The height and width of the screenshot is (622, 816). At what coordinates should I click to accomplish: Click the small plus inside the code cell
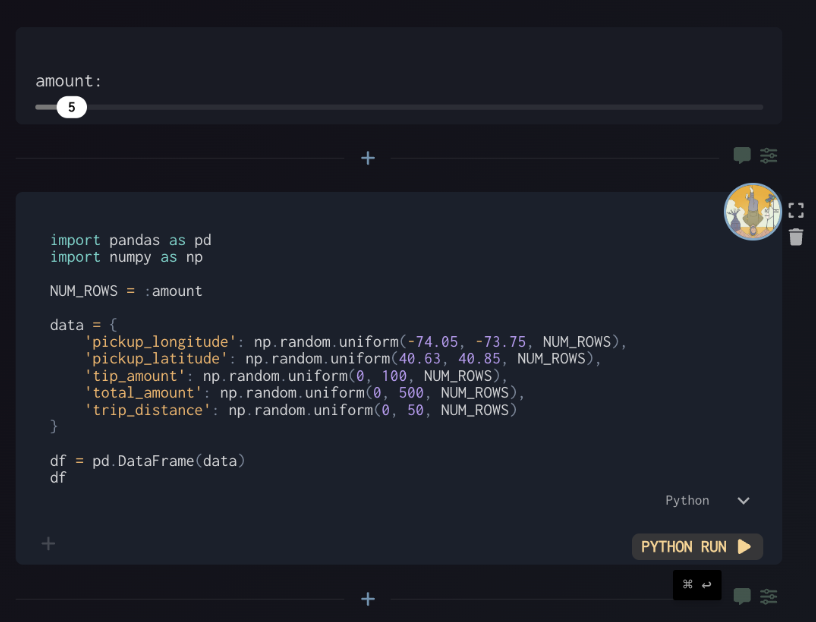tap(48, 544)
